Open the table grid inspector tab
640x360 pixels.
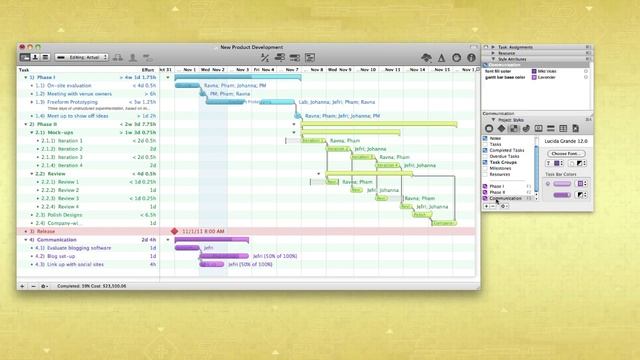coord(563,129)
